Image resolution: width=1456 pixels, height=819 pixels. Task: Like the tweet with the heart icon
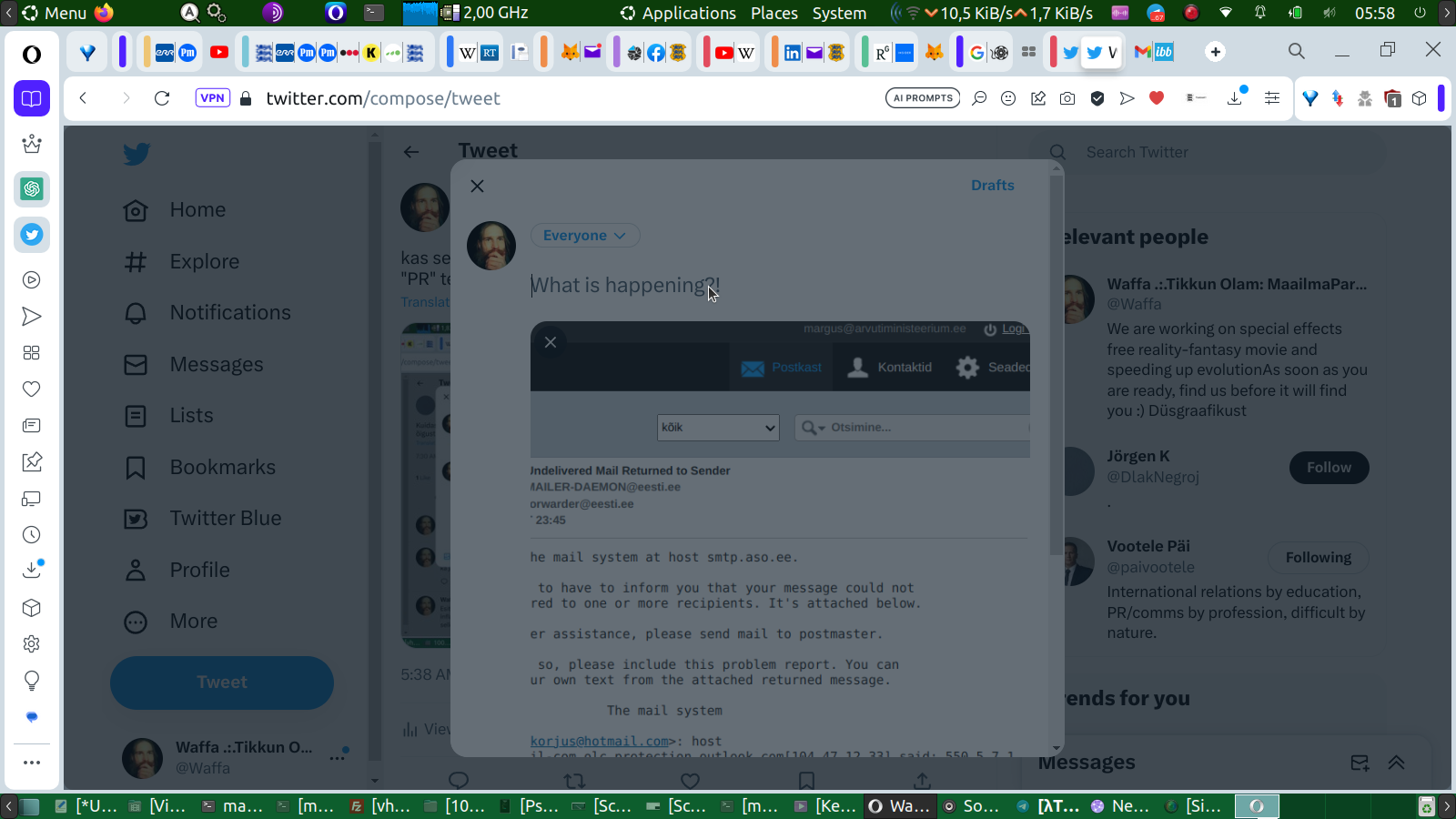point(691,781)
